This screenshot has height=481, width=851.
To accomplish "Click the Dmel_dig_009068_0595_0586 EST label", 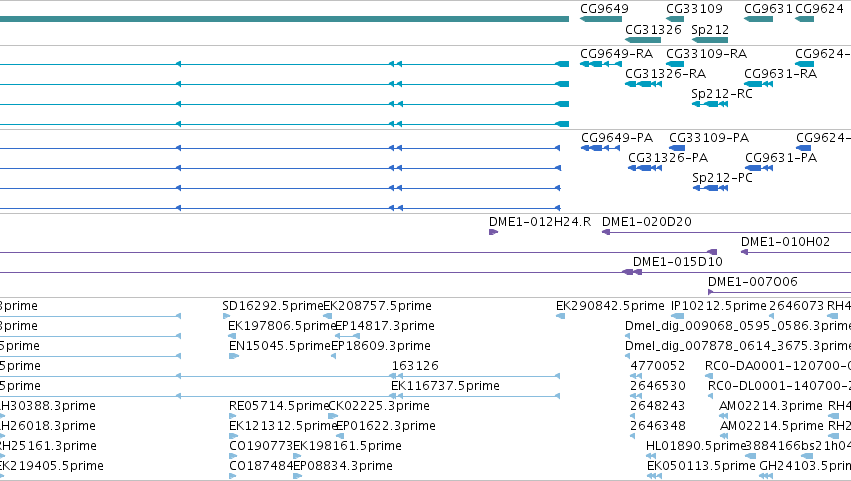I will click(738, 326).
